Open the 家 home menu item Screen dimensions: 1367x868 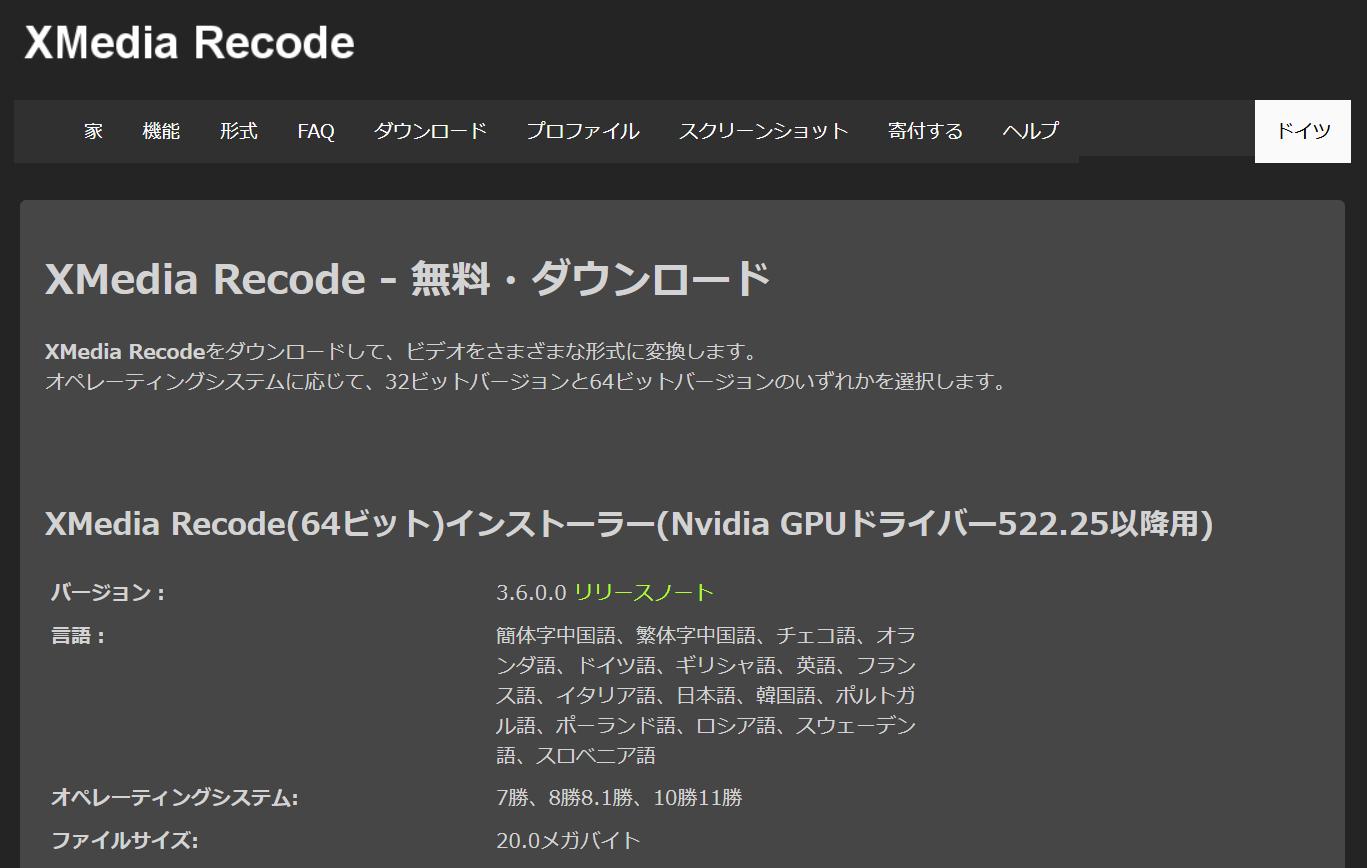click(x=93, y=131)
